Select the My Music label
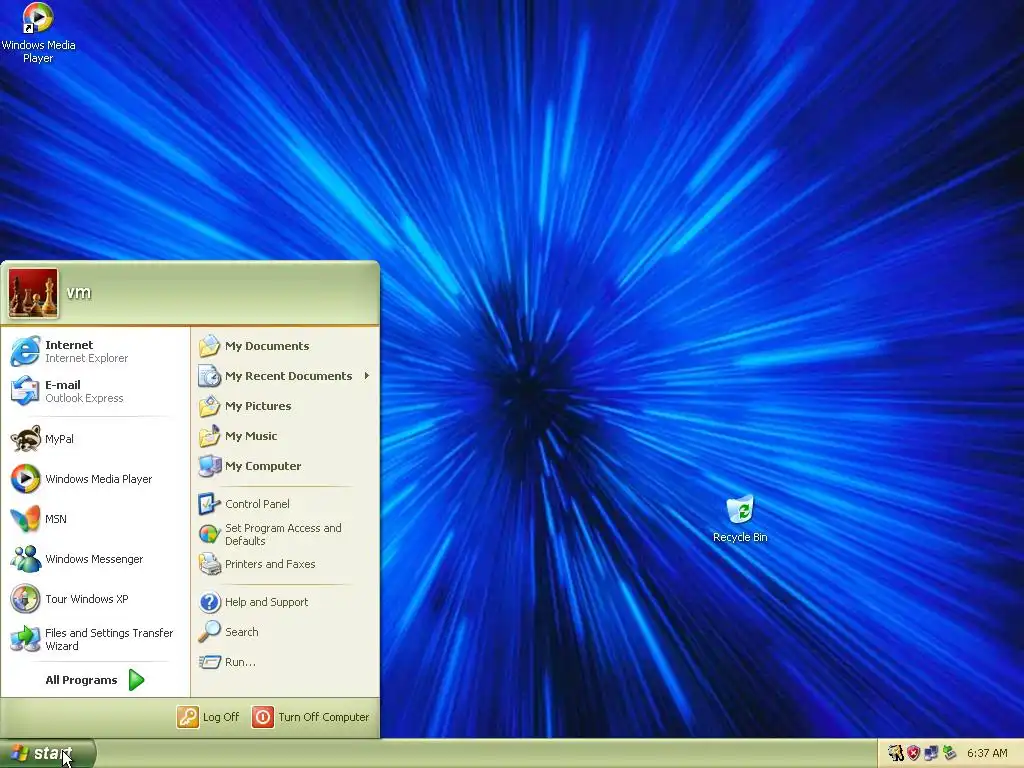 pyautogui.click(x=251, y=436)
